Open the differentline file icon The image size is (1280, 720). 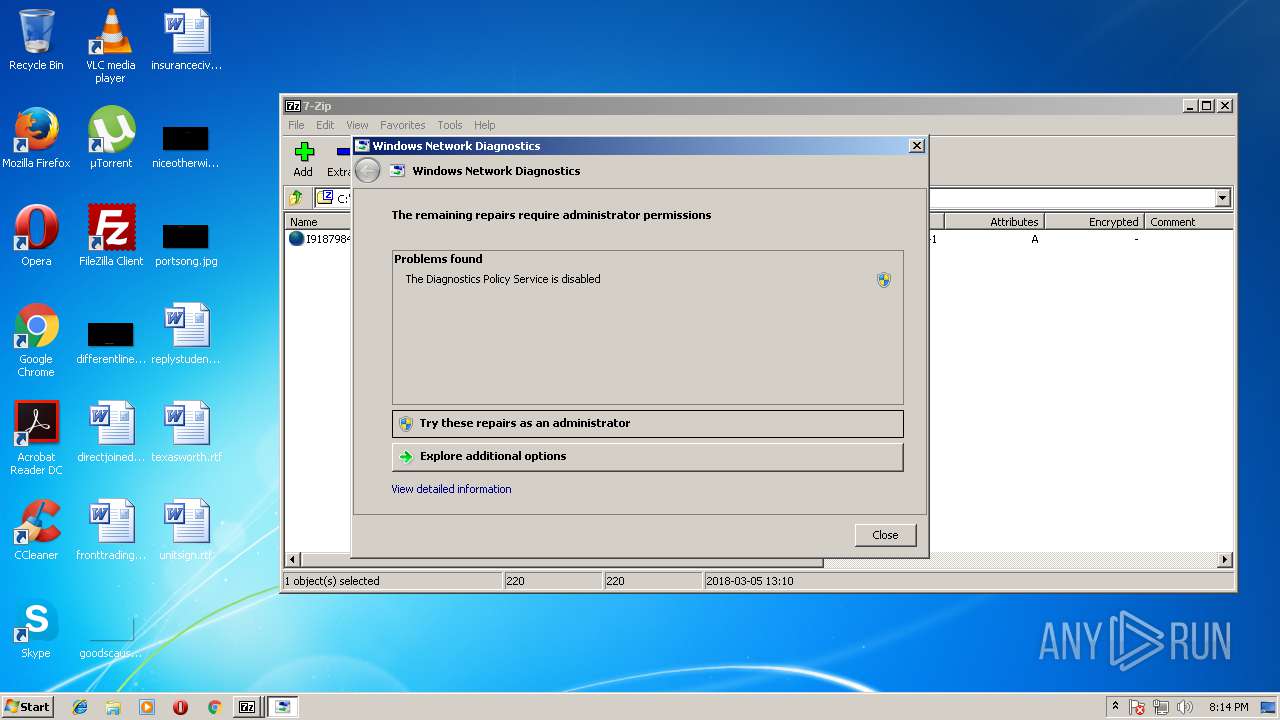coord(111,341)
